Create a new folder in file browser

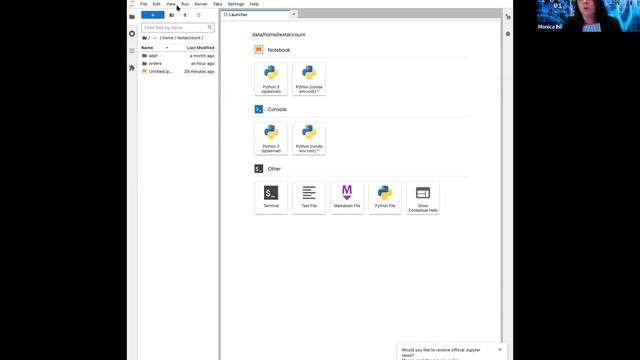171,15
